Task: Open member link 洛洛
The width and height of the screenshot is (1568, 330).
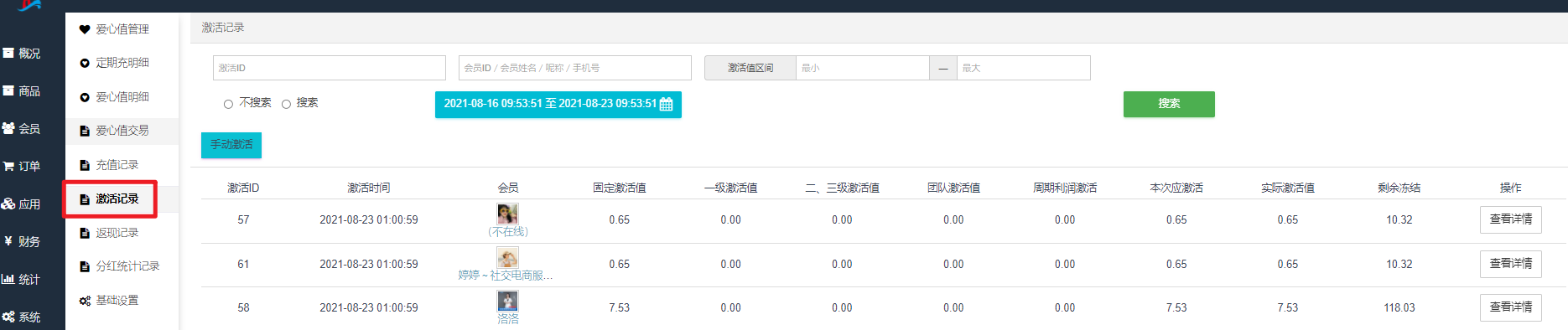Action: pyautogui.click(x=508, y=318)
